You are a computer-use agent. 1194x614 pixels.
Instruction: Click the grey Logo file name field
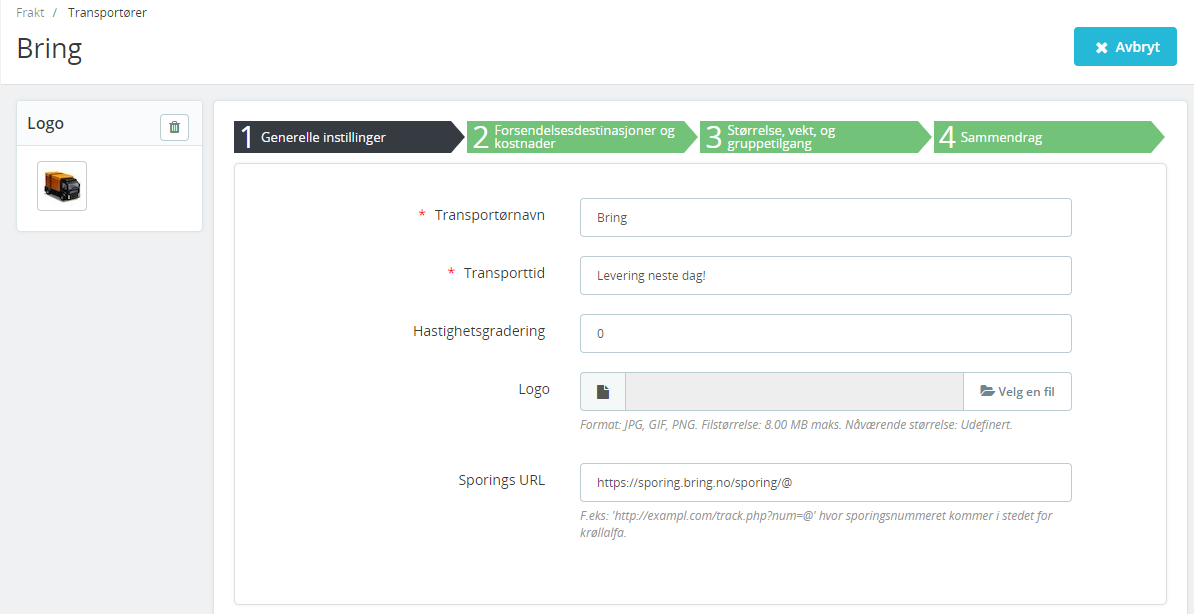(x=794, y=392)
